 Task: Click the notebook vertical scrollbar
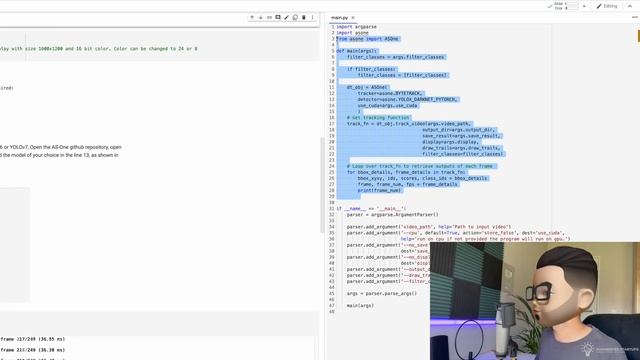(322, 185)
